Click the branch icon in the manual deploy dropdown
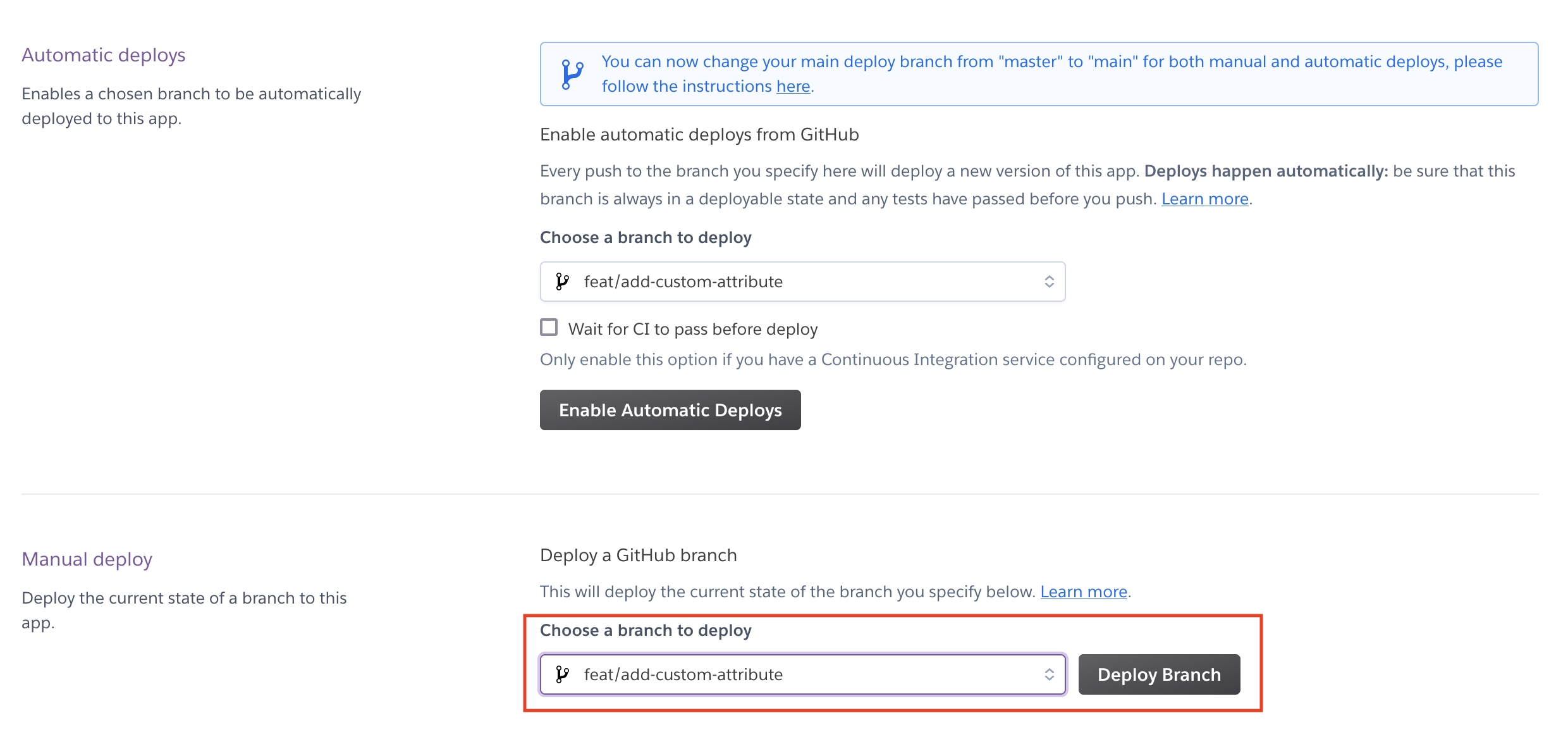 tap(562, 674)
